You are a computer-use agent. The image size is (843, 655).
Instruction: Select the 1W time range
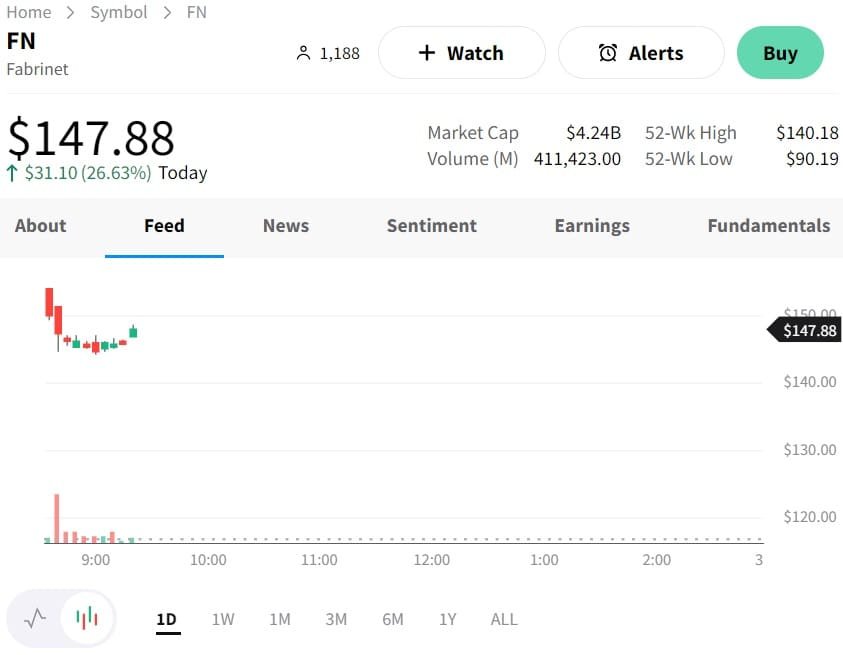coord(223,619)
